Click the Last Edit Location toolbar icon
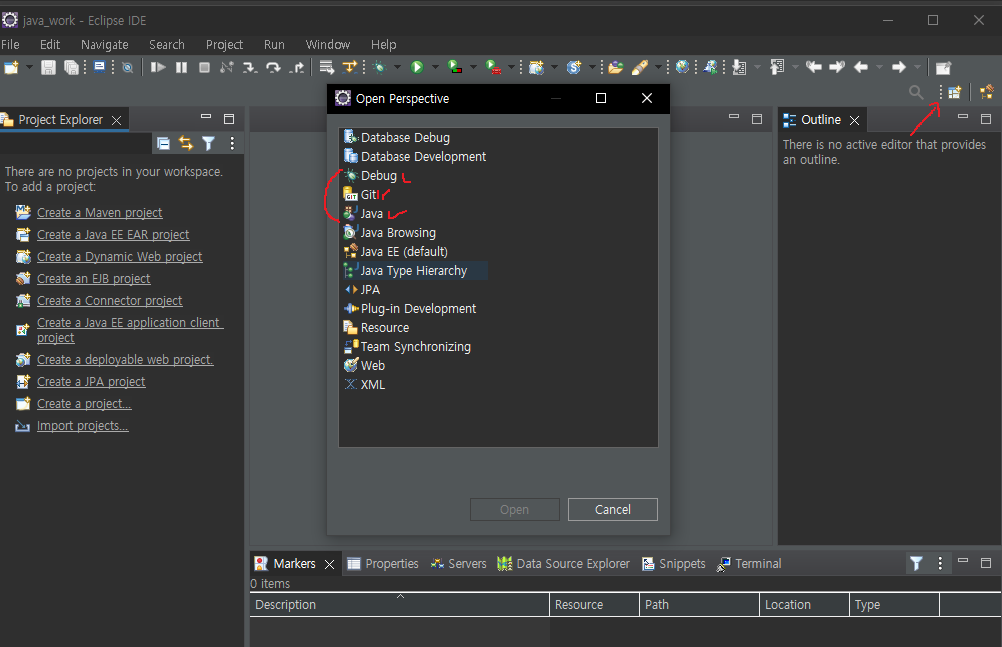The width and height of the screenshot is (1002, 647). click(x=813, y=67)
